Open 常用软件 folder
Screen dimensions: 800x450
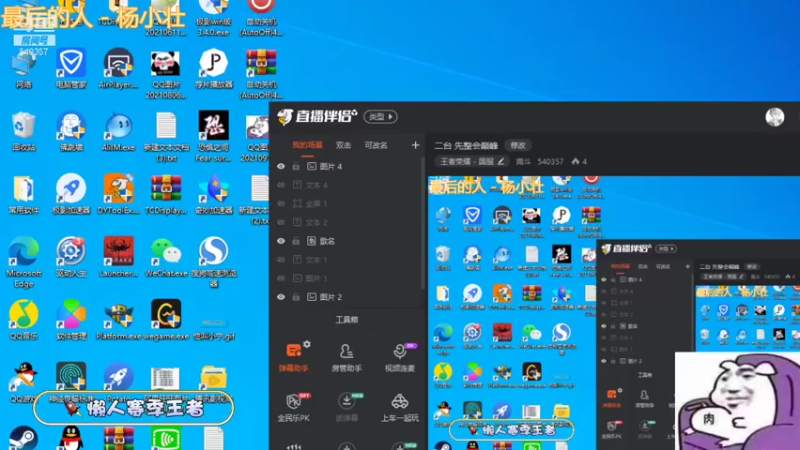(23, 194)
